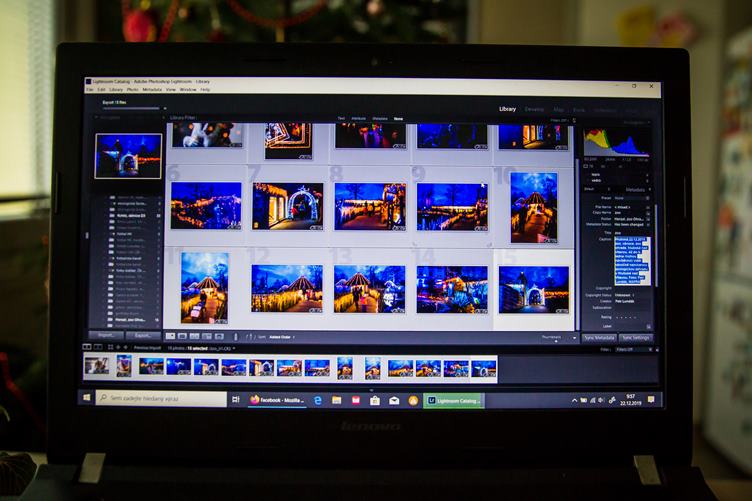Open Windows Start menu
The width and height of the screenshot is (752, 501).
pos(87,398)
